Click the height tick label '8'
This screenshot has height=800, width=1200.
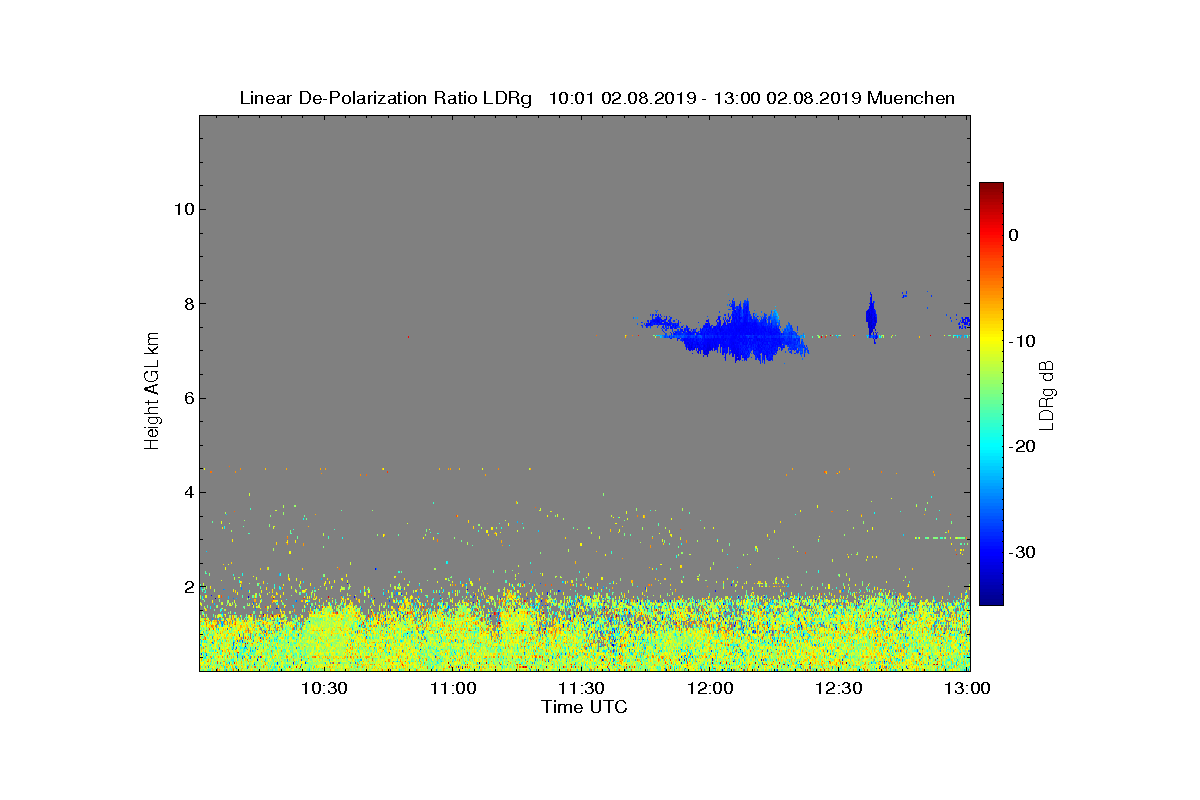pos(188,304)
